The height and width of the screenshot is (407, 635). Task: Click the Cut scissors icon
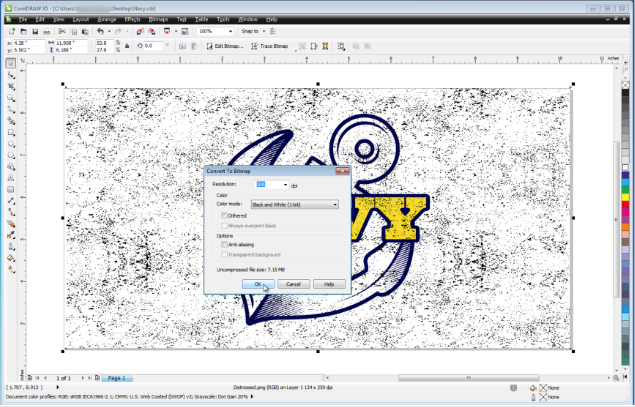tap(62, 31)
